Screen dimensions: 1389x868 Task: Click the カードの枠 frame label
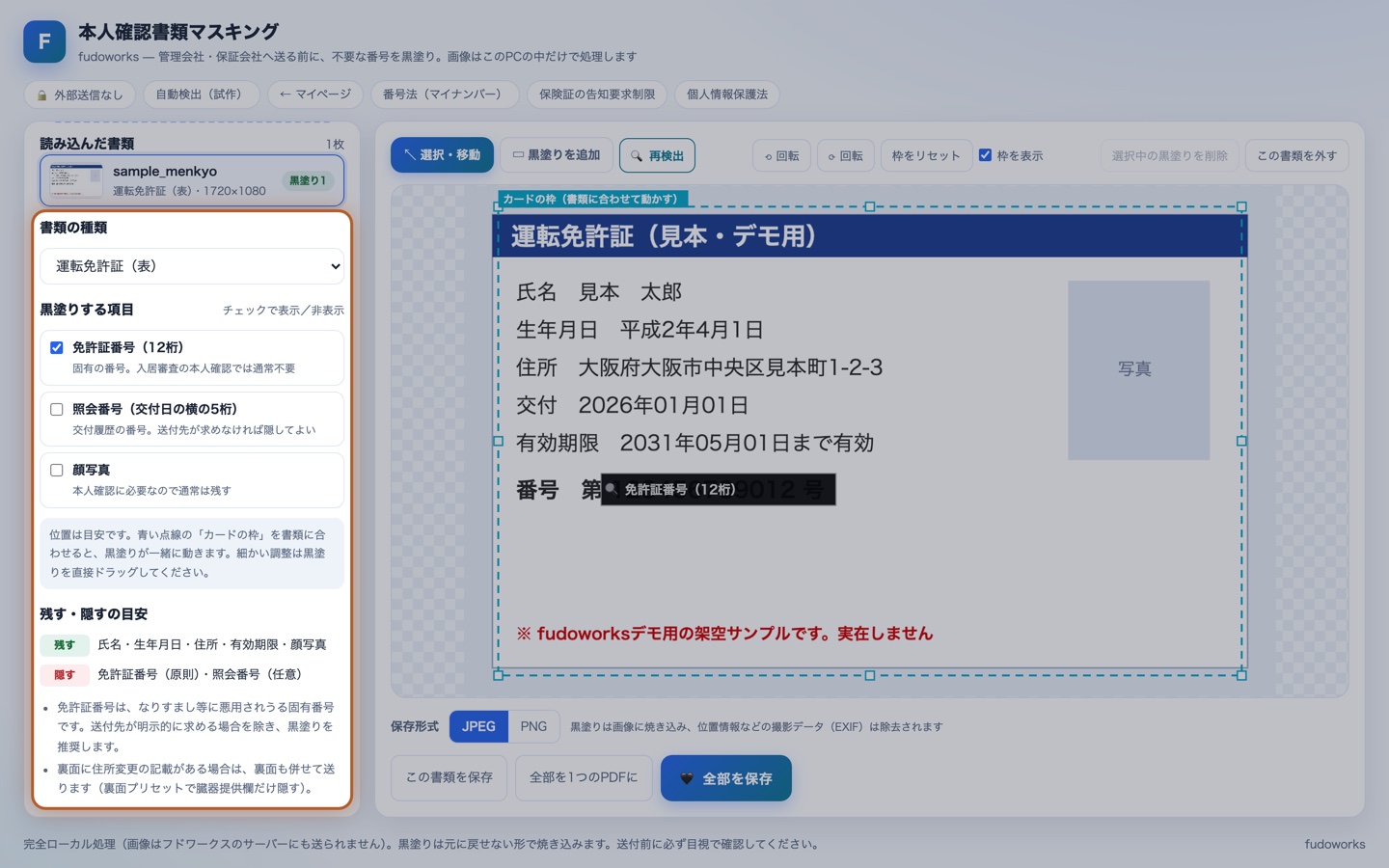(591, 199)
